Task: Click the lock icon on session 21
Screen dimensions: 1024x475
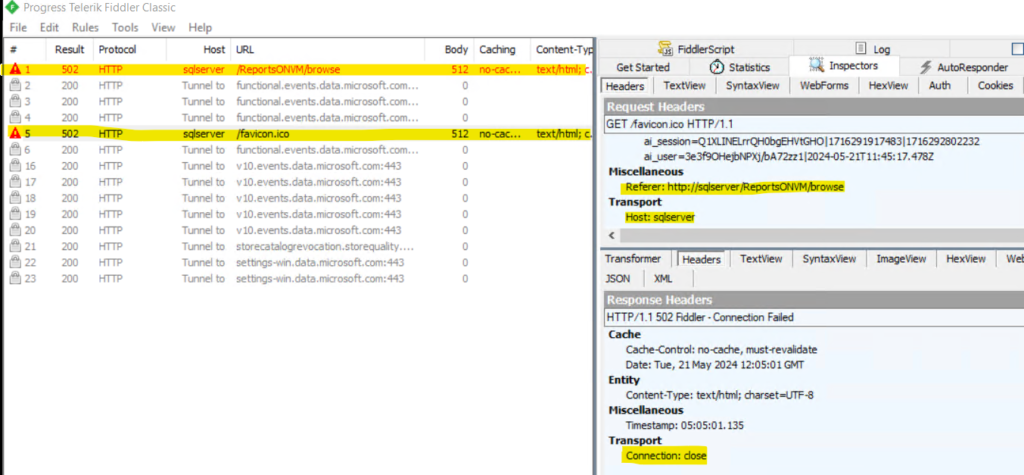Action: coord(15,246)
